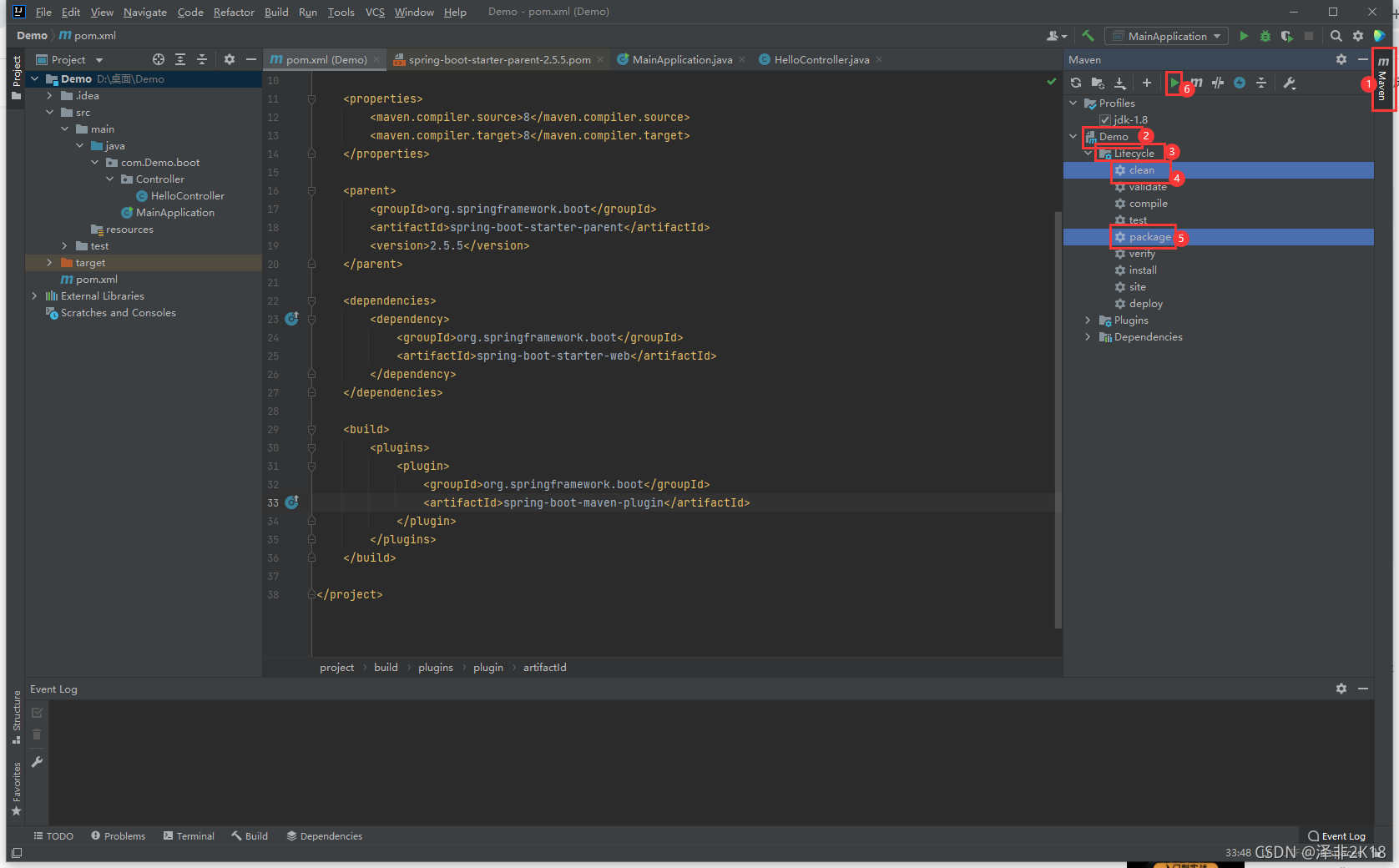Open the user account icon dropdown

(1057, 36)
